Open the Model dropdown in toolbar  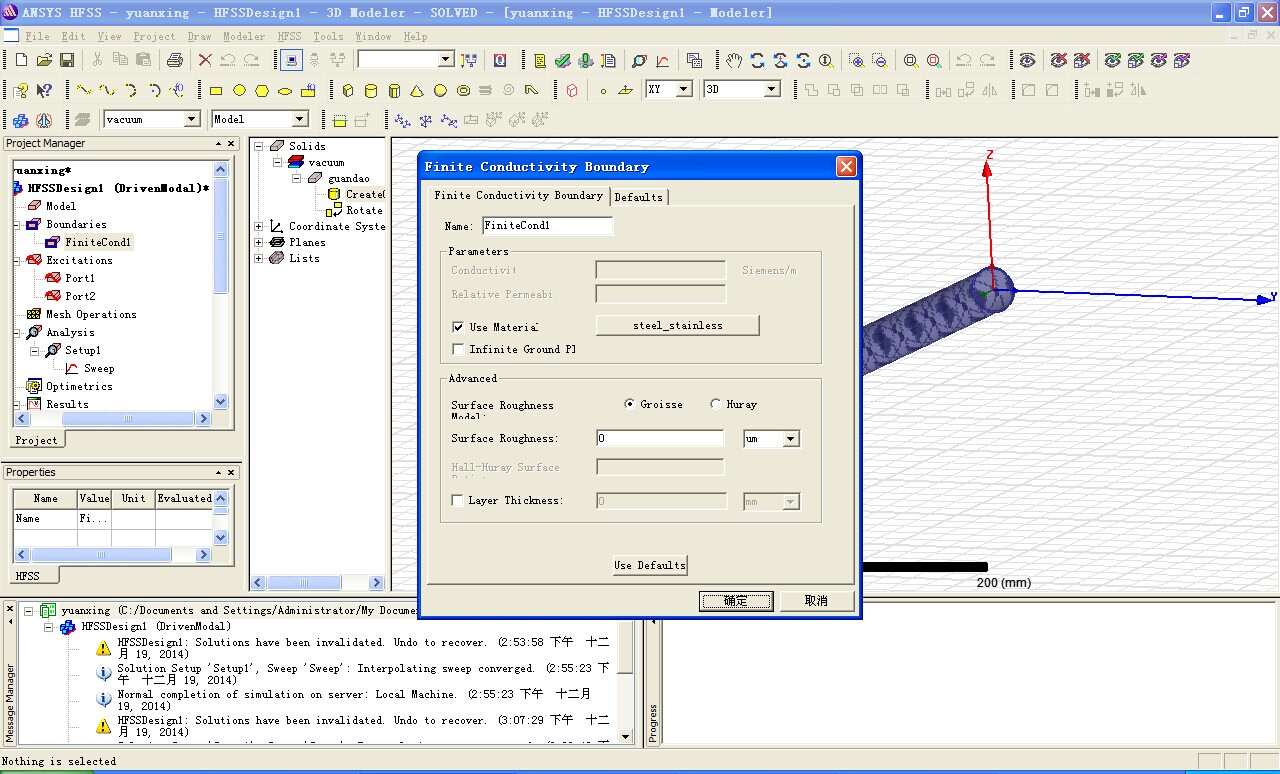click(x=300, y=119)
